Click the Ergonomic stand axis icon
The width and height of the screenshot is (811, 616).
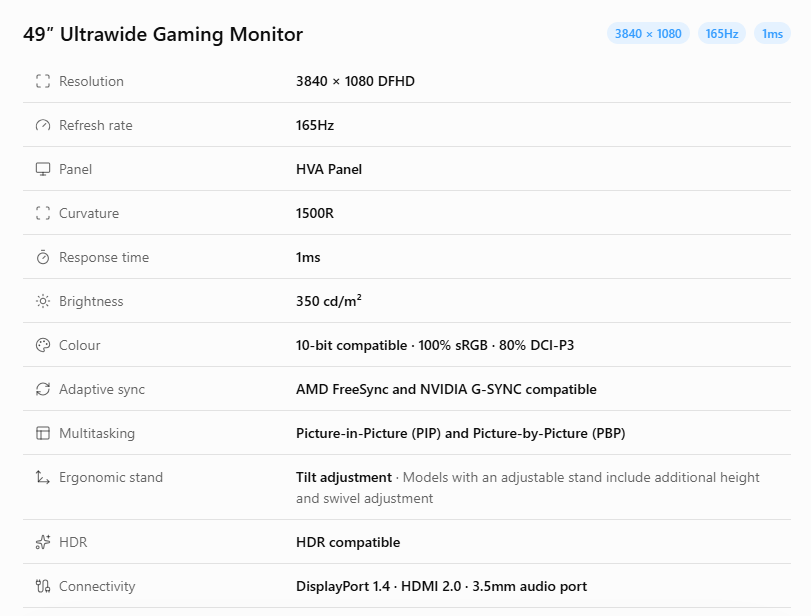pyautogui.click(x=43, y=477)
